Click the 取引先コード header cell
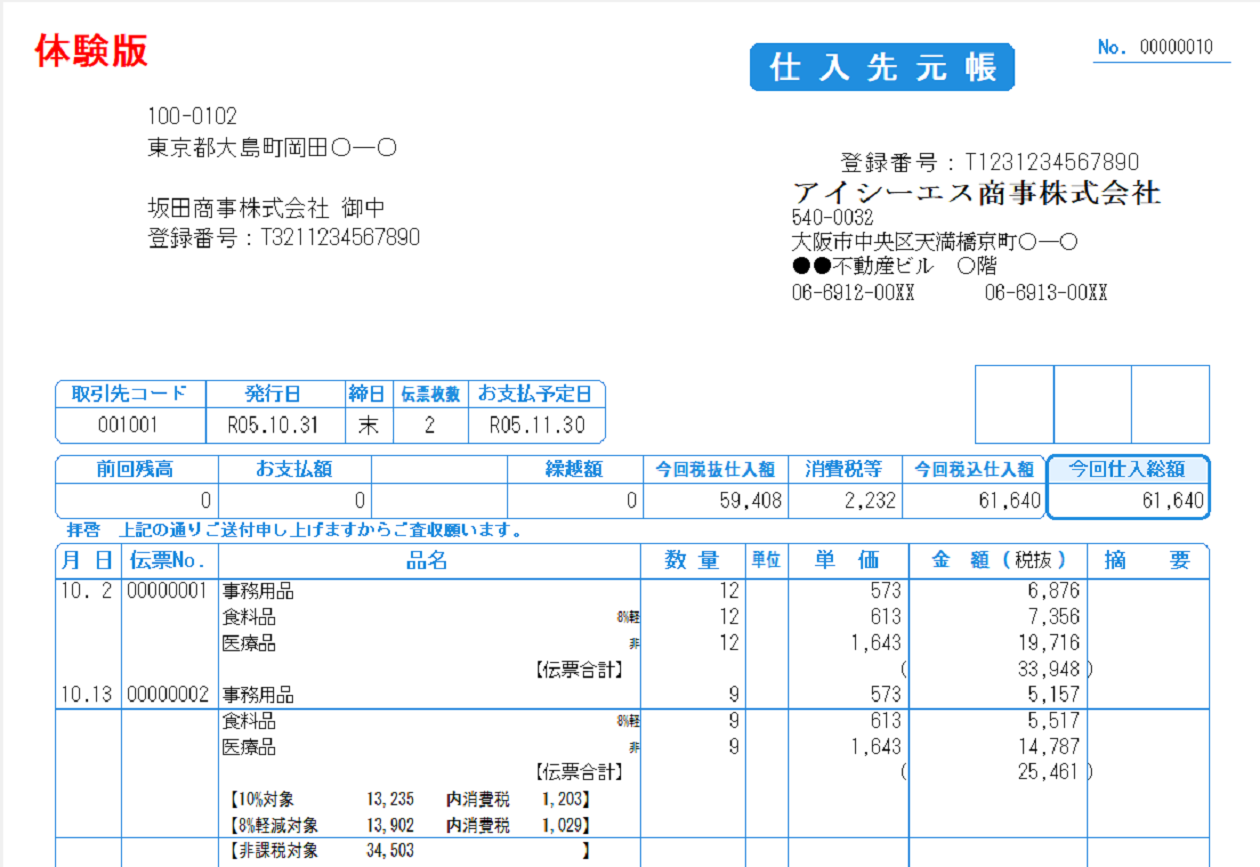This screenshot has width=1260, height=867. pos(130,394)
